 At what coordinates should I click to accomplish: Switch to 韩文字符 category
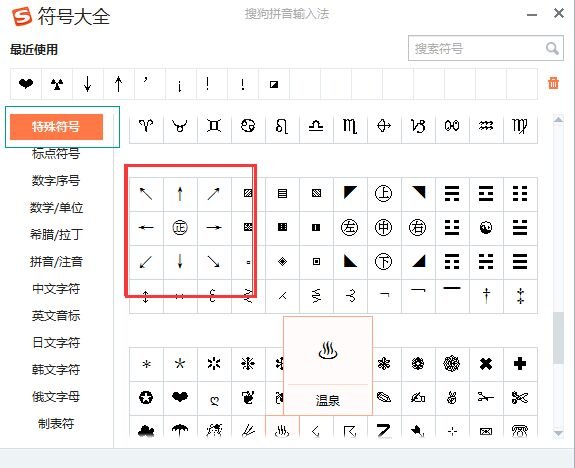[56, 369]
